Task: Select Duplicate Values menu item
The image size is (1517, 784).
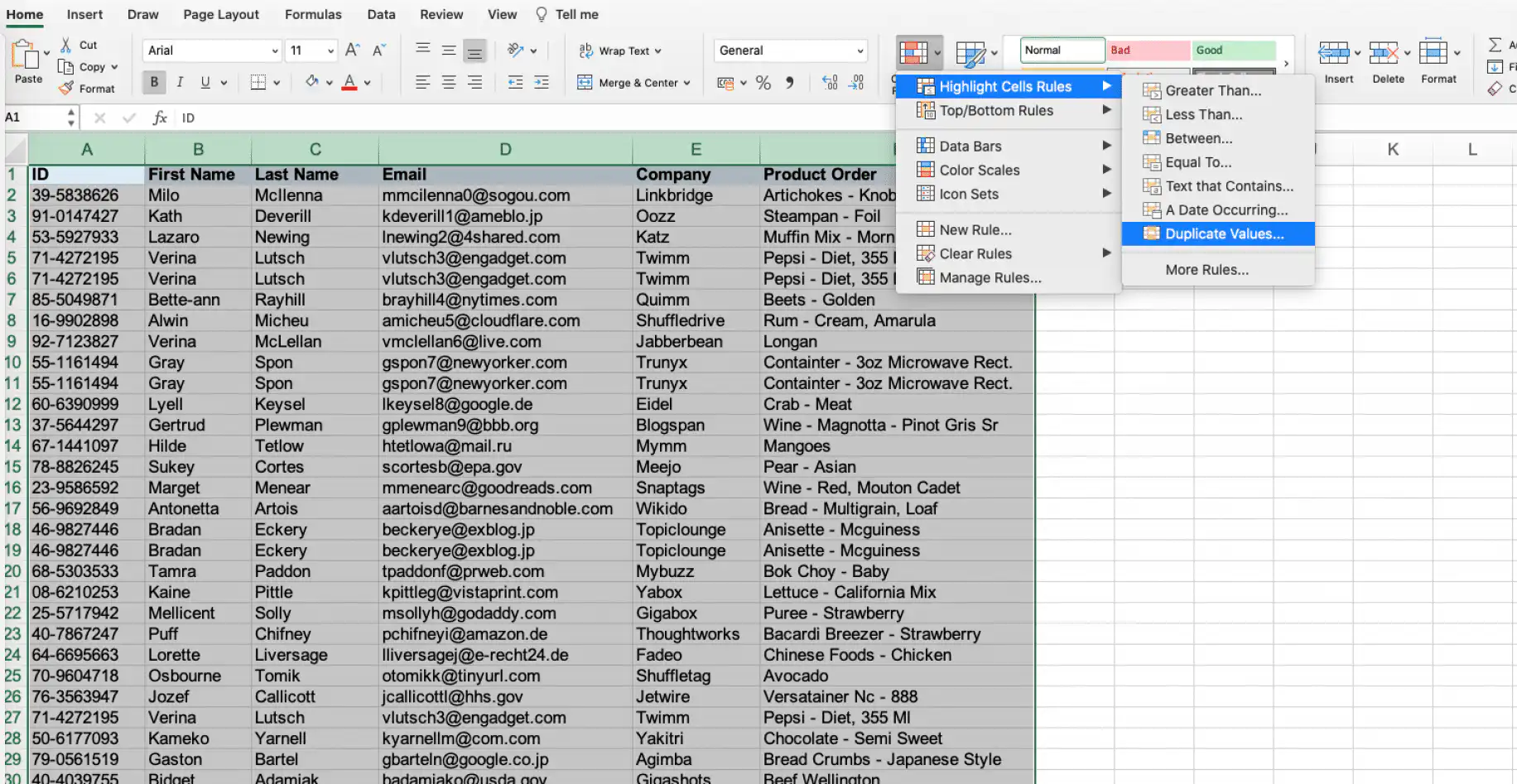Action: [1217, 233]
